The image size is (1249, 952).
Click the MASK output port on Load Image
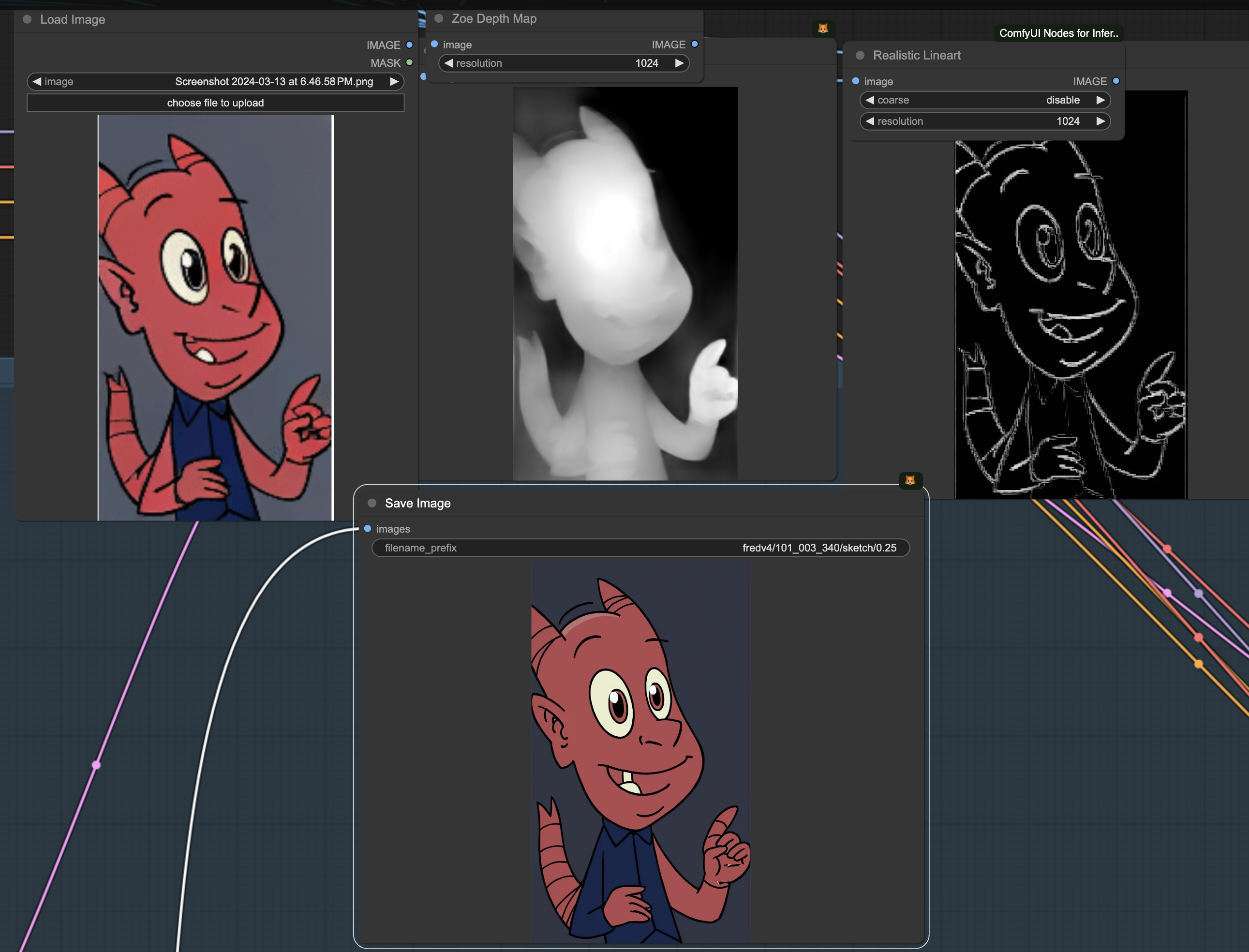409,62
